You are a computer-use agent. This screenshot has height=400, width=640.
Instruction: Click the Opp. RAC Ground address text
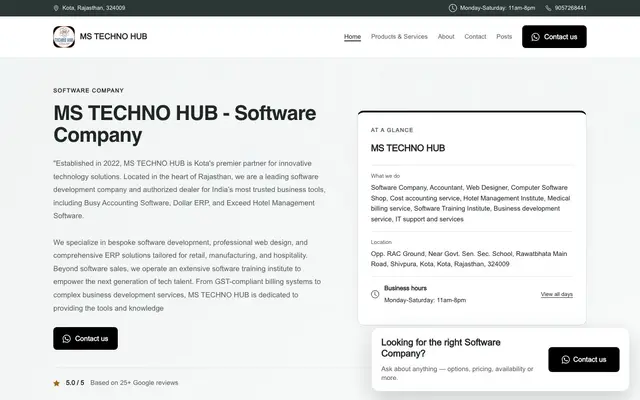[470, 259]
